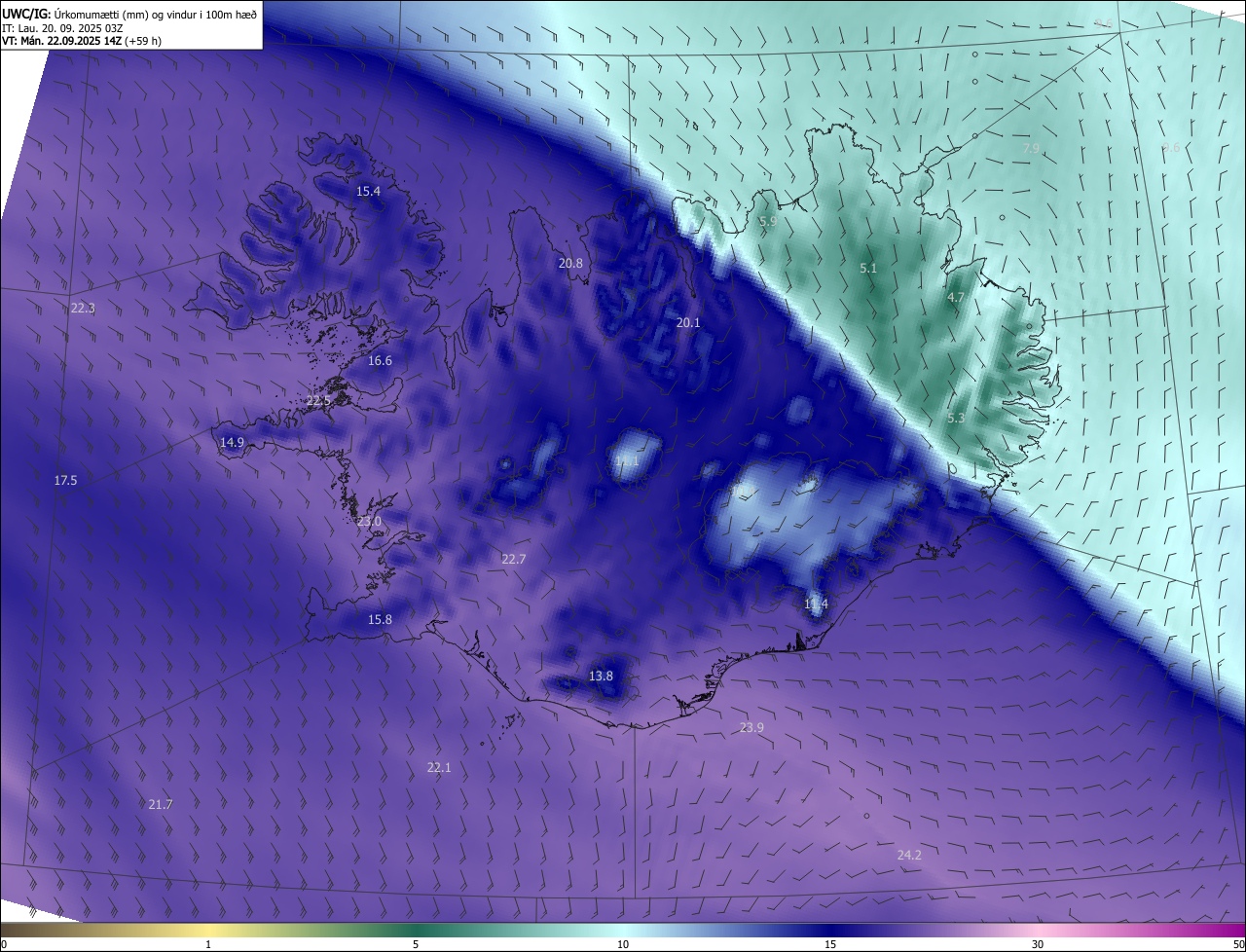Click the 13.8 value near the south coast
1246x952 pixels.
click(602, 677)
